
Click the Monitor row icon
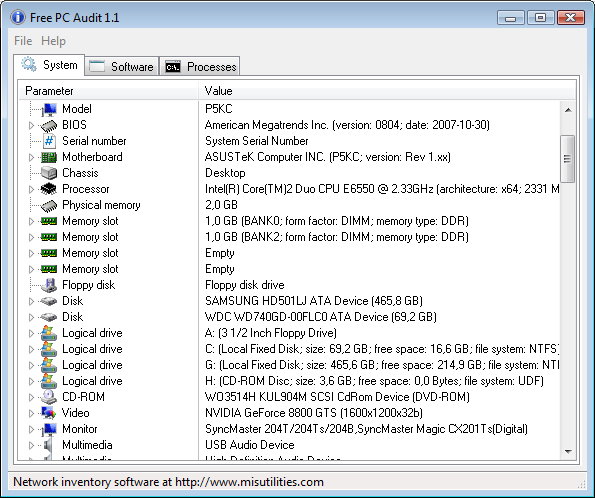(49, 429)
